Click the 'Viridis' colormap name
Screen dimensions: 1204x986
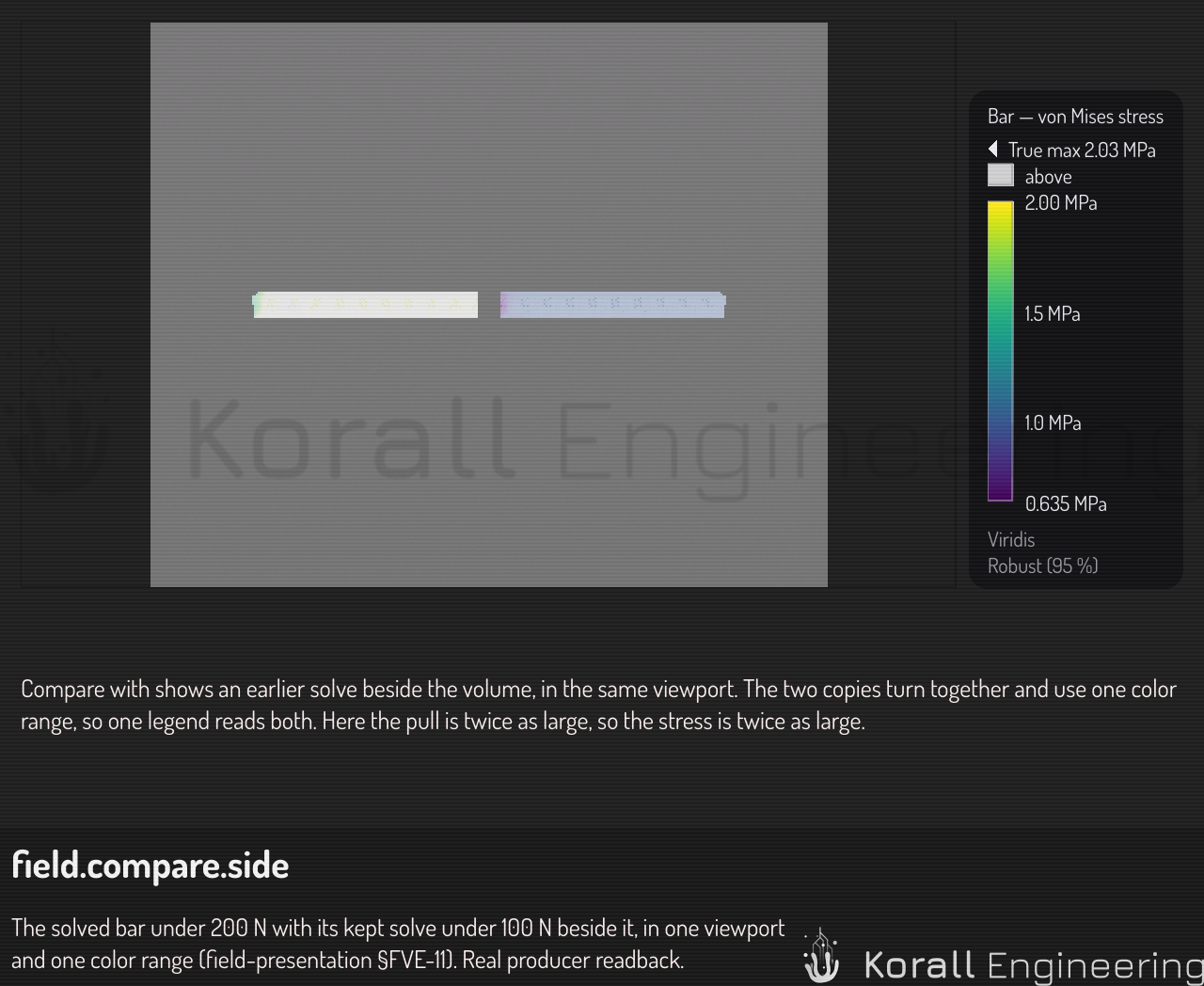[1011, 540]
